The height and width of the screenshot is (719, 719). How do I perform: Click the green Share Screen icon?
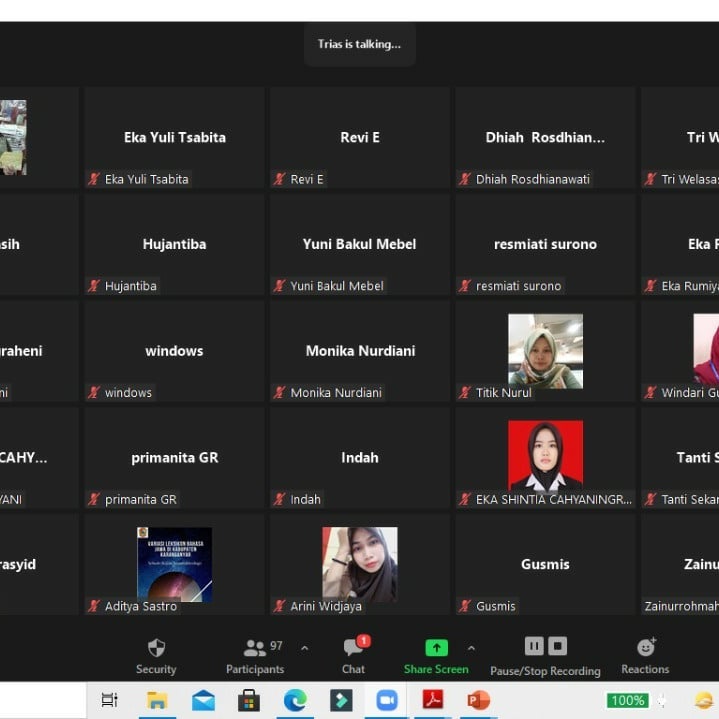pos(436,648)
